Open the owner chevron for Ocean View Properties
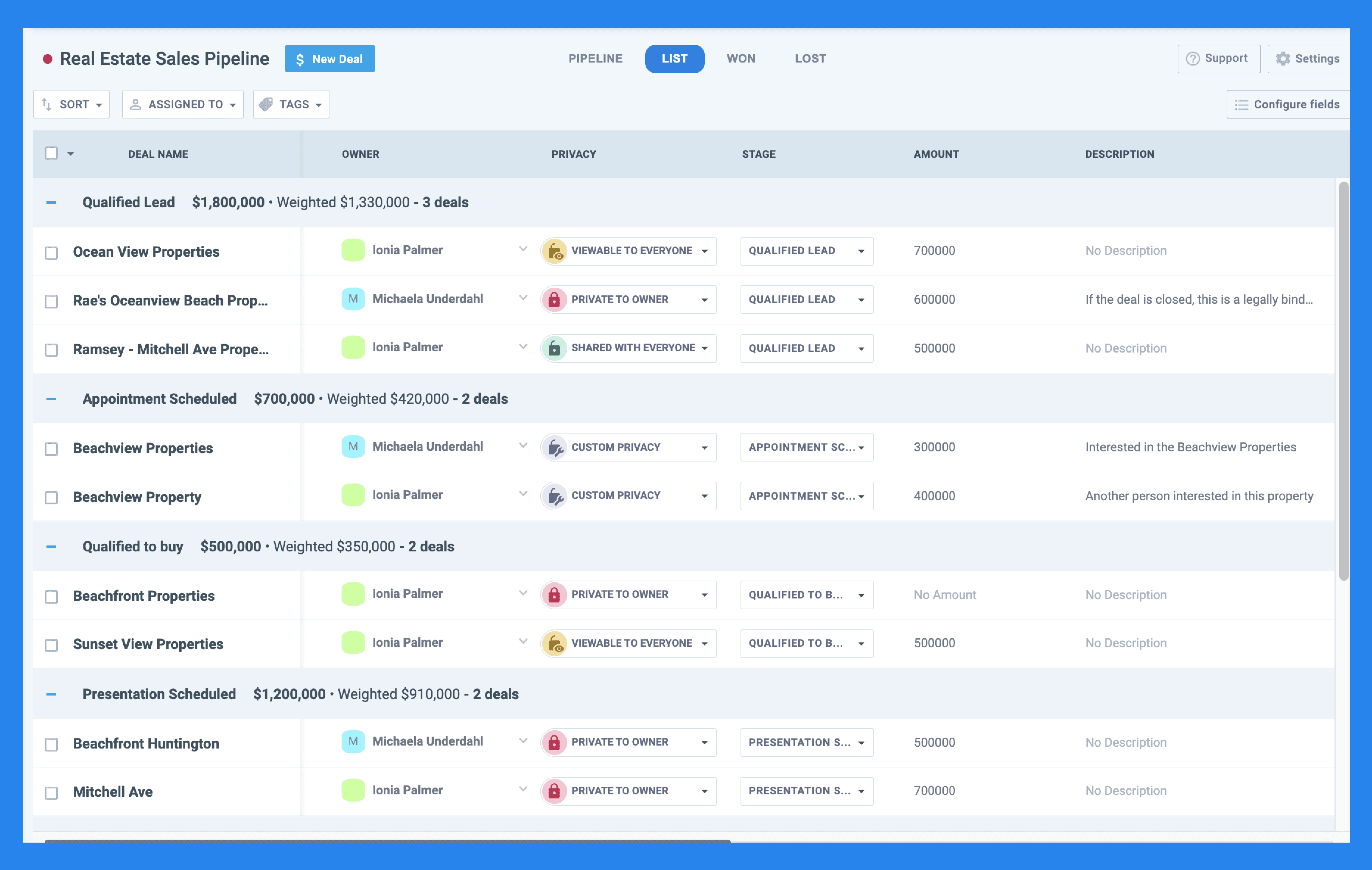 click(x=523, y=250)
